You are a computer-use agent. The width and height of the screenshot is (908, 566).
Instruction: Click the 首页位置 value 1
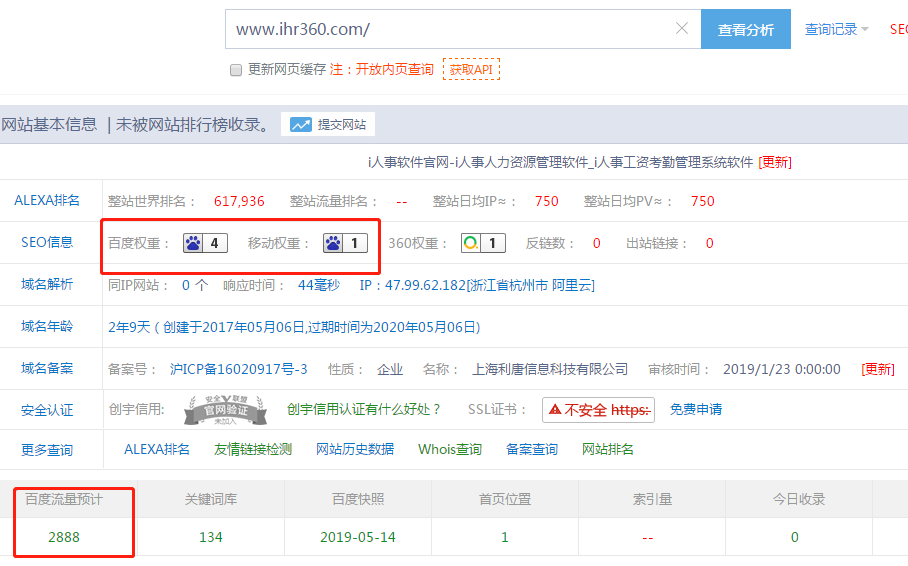click(x=505, y=537)
